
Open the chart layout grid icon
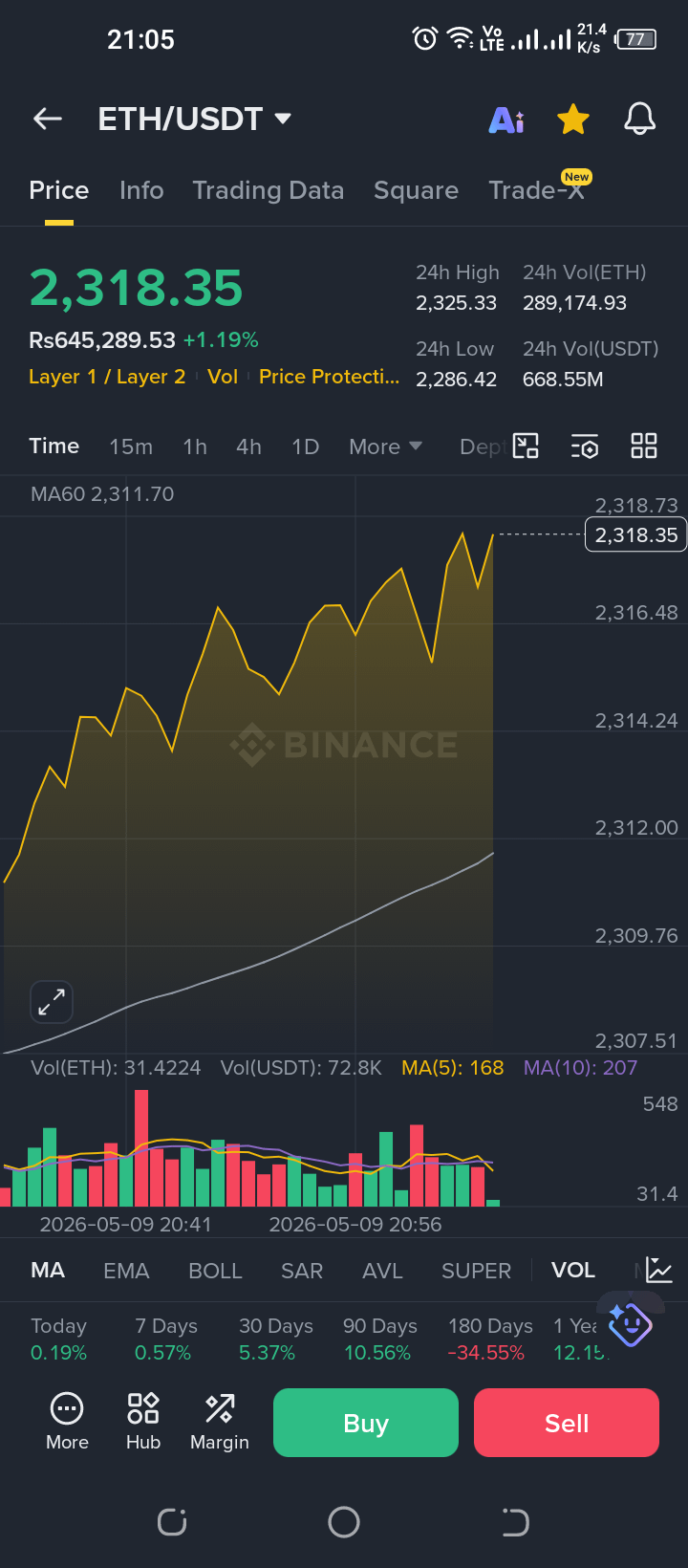[x=644, y=446]
